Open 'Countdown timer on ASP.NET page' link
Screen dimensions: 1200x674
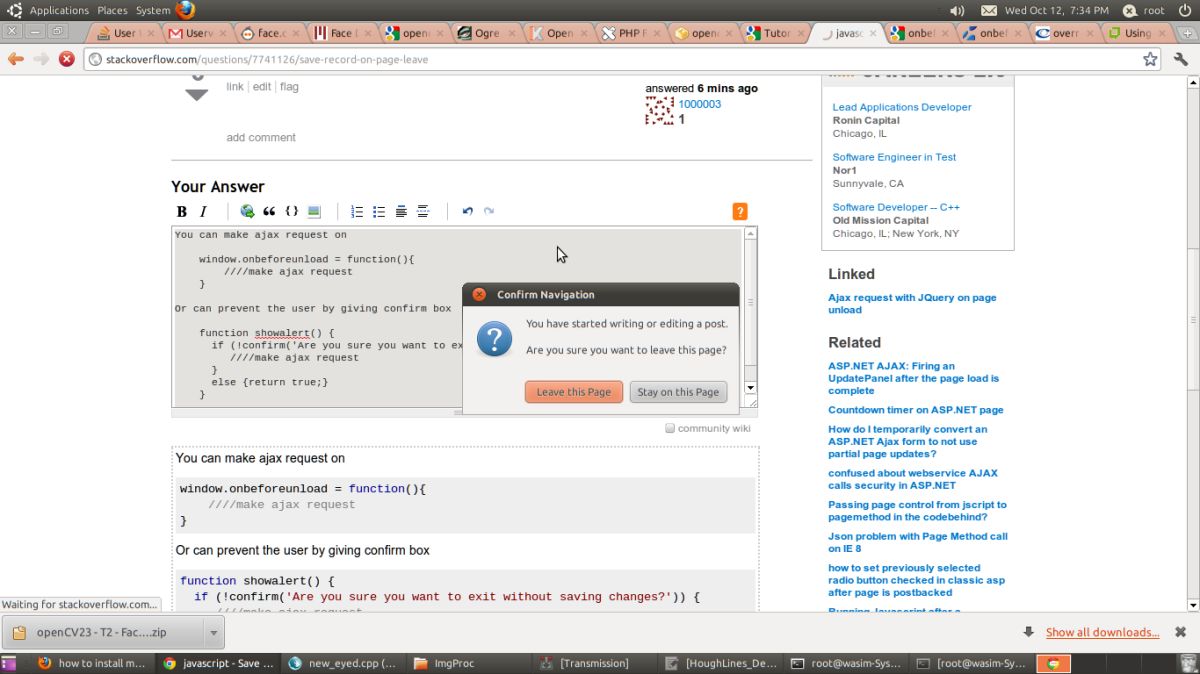click(x=916, y=410)
